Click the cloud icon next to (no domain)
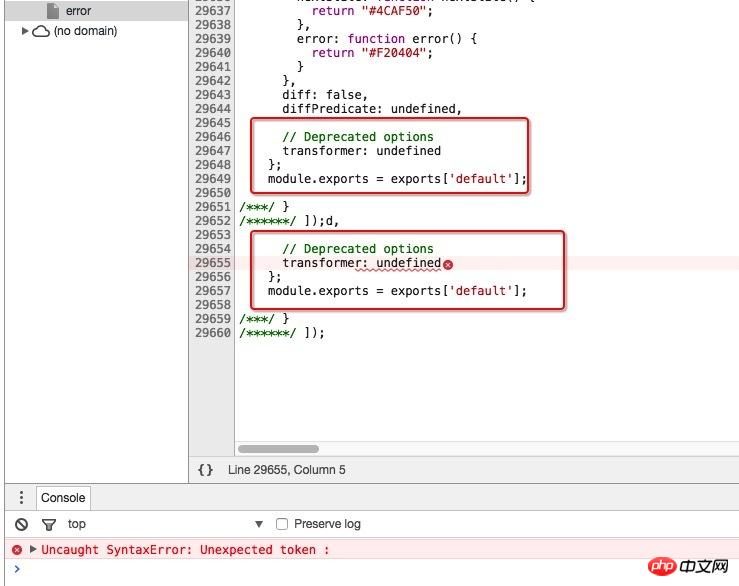Viewport: 739px width, 586px height. click(41, 32)
